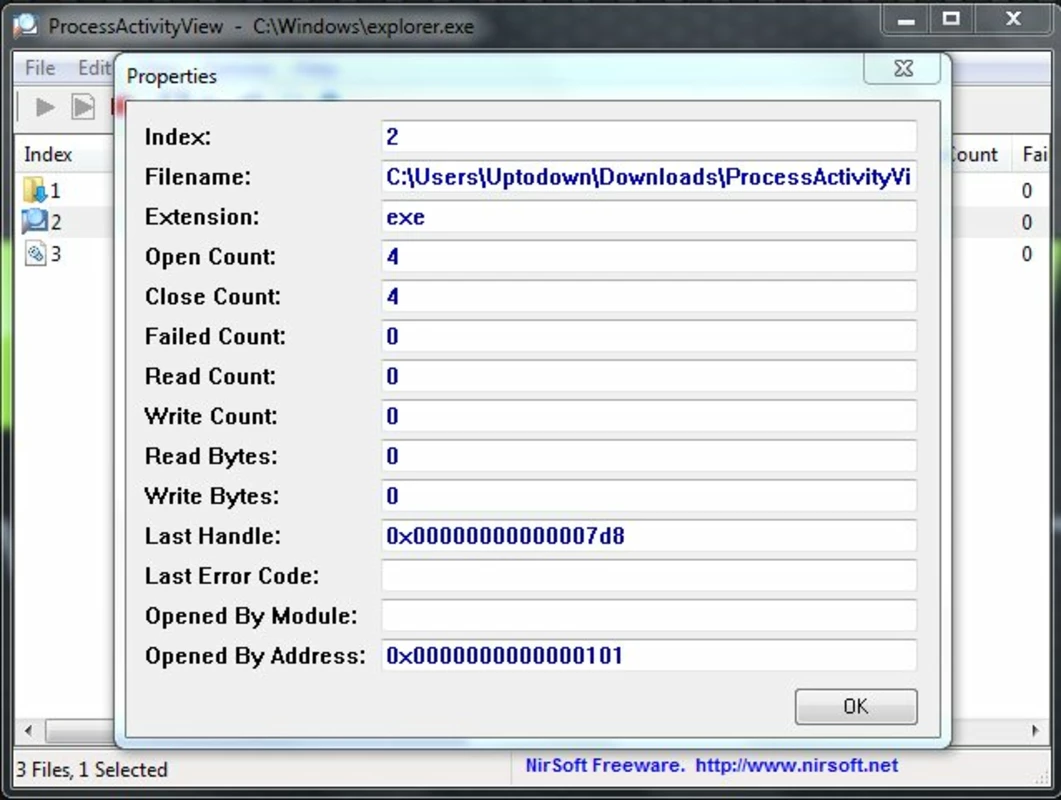Open the nirsoft.net link in status bar
Image resolution: width=1061 pixels, height=800 pixels.
(x=796, y=765)
